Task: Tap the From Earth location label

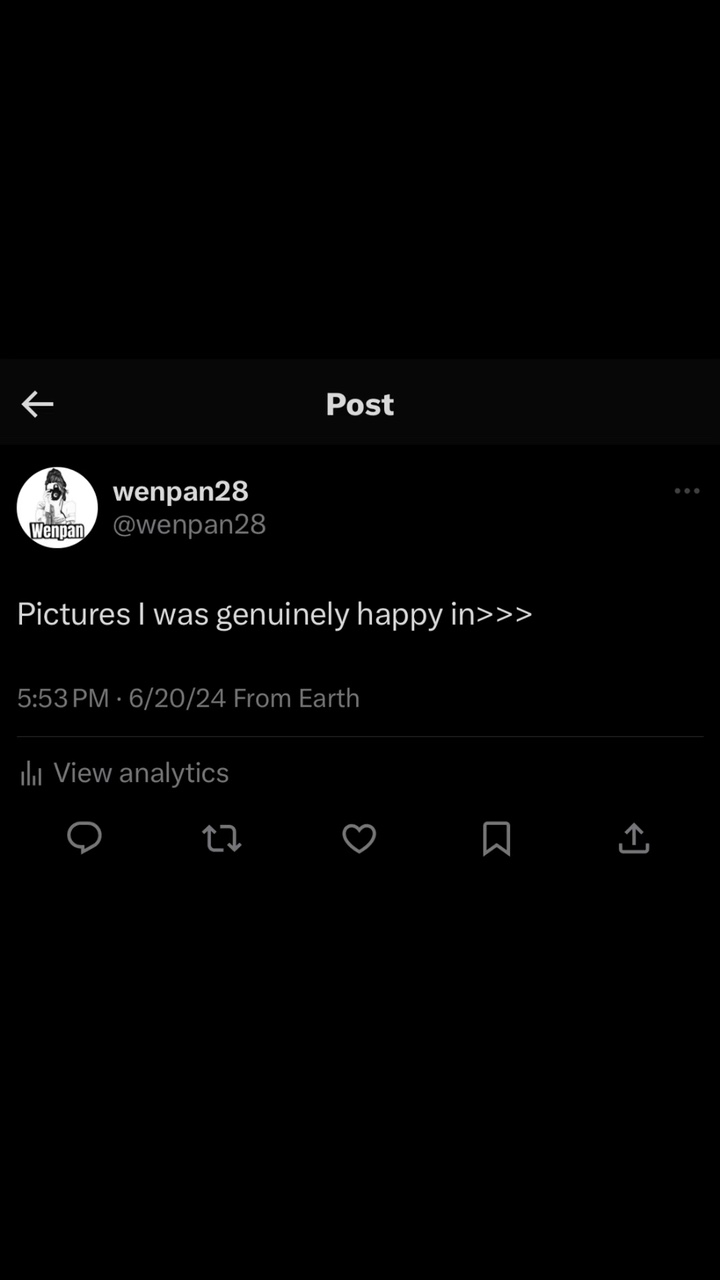Action: [x=296, y=698]
